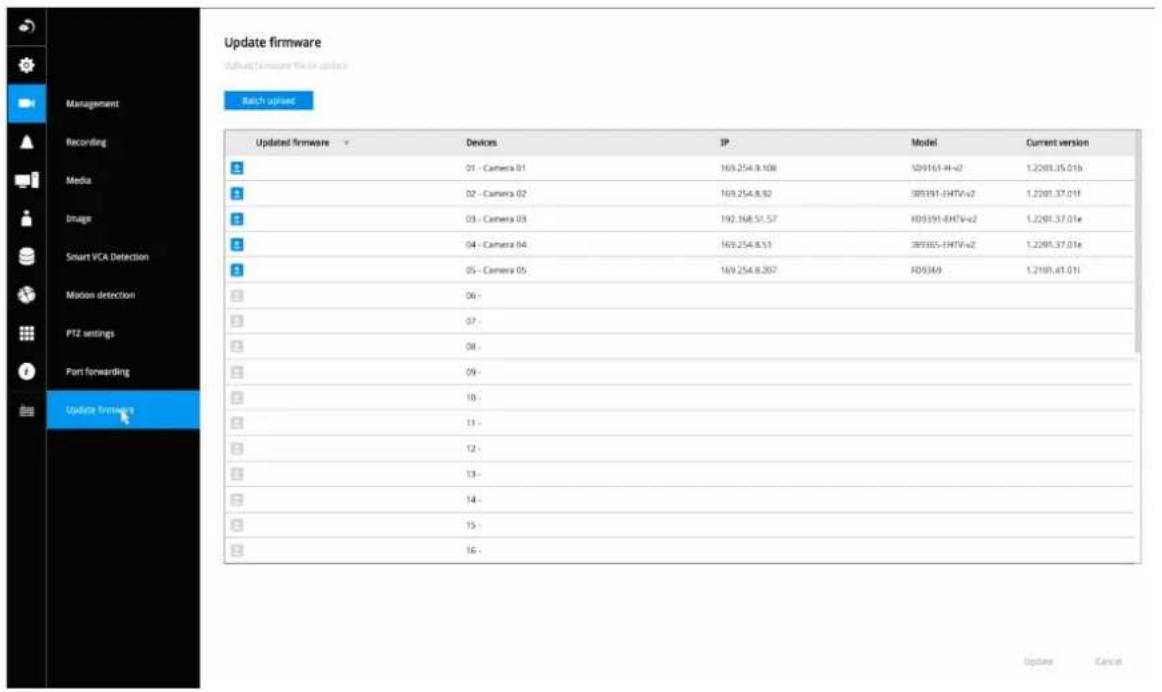Open the bottom folder-list icon in the sidebar
Screen dimensions: 1162x692
coord(27,410)
